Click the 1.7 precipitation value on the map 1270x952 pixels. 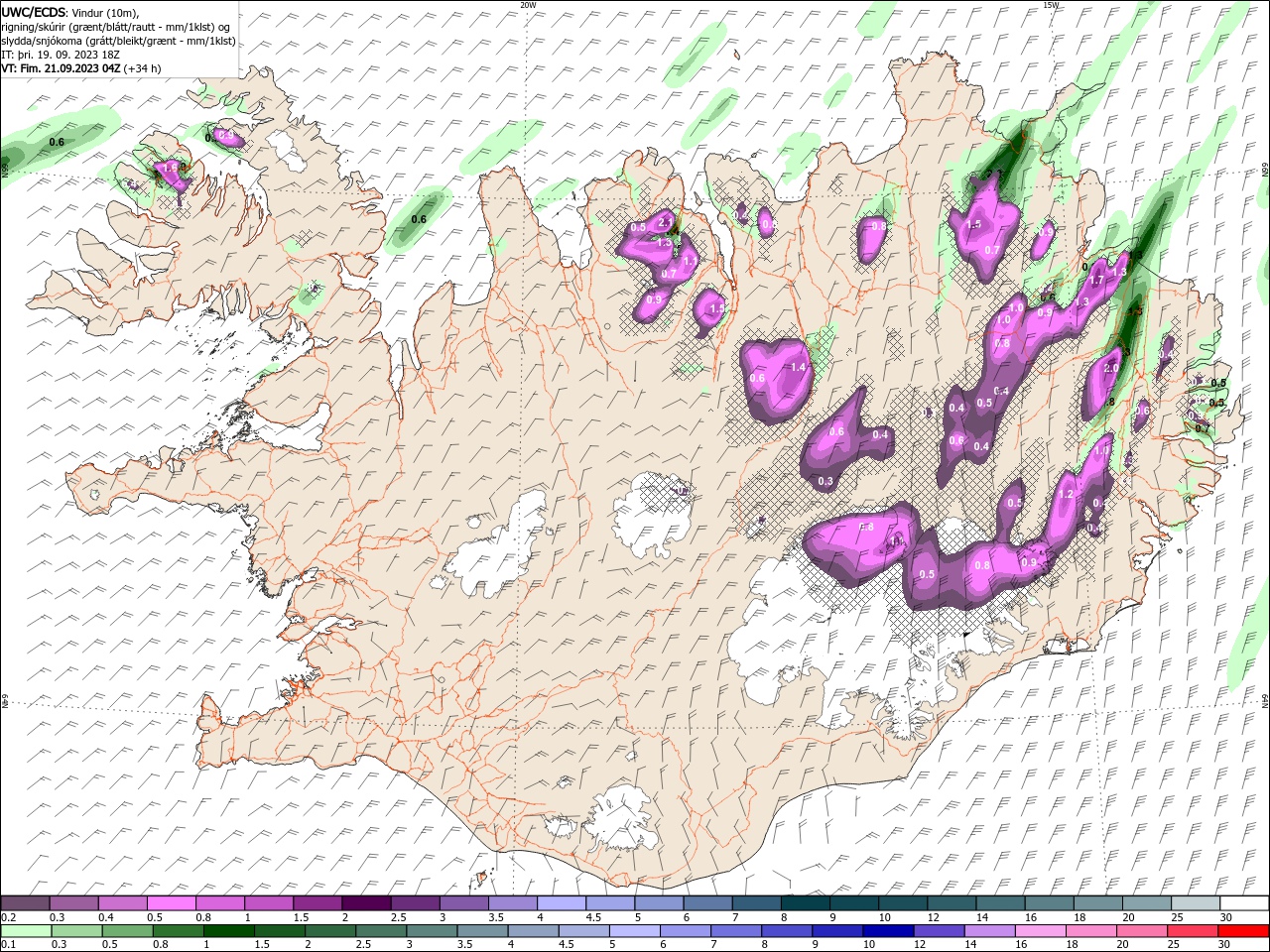click(1097, 282)
